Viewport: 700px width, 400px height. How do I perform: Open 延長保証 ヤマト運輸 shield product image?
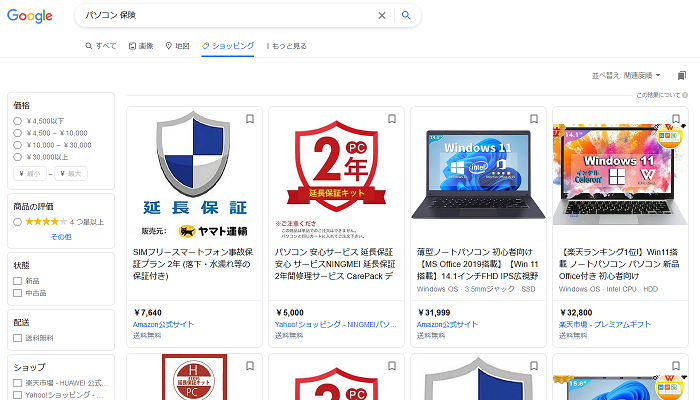coord(194,174)
